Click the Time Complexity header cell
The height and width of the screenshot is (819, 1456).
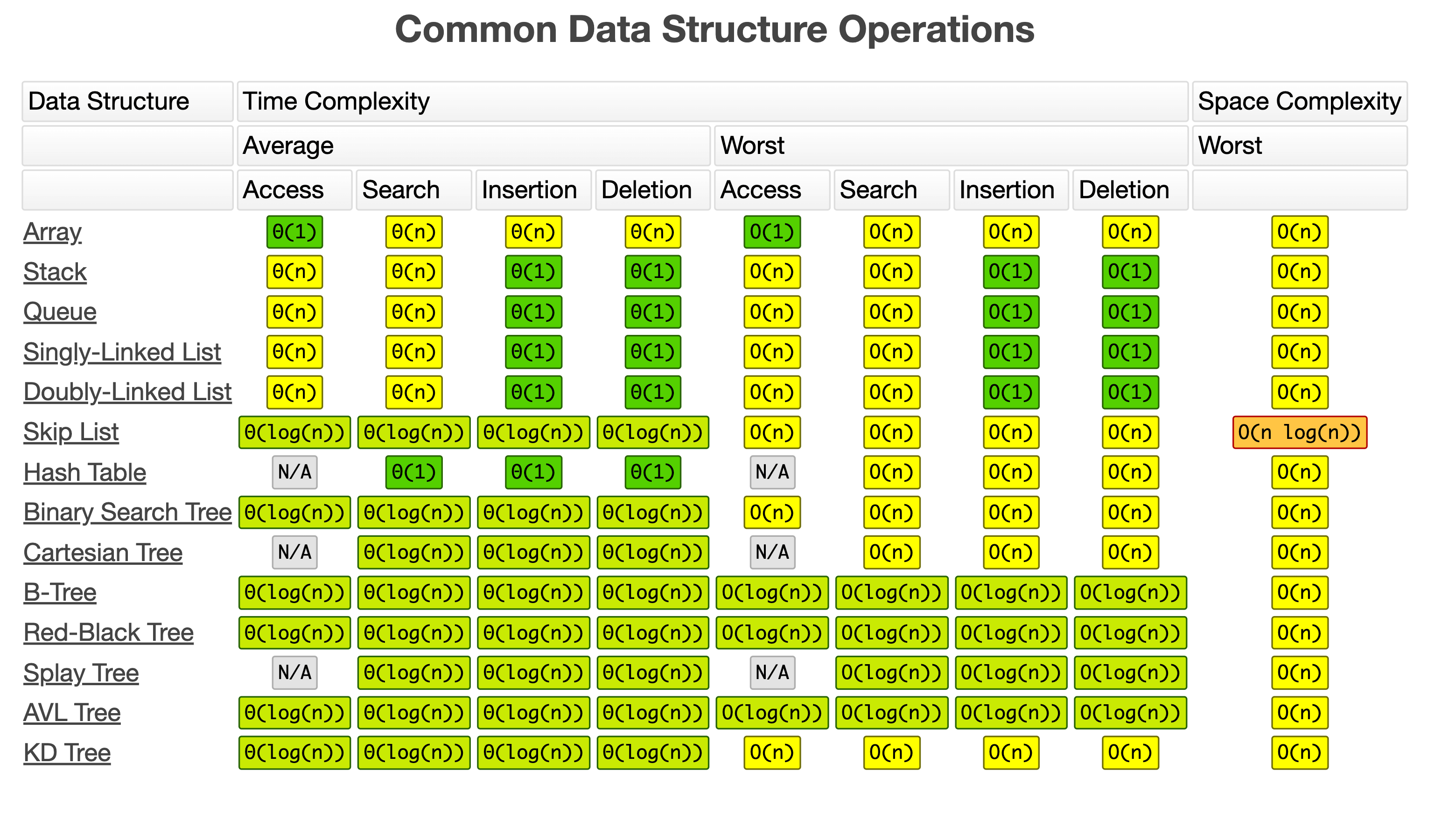coord(712,102)
